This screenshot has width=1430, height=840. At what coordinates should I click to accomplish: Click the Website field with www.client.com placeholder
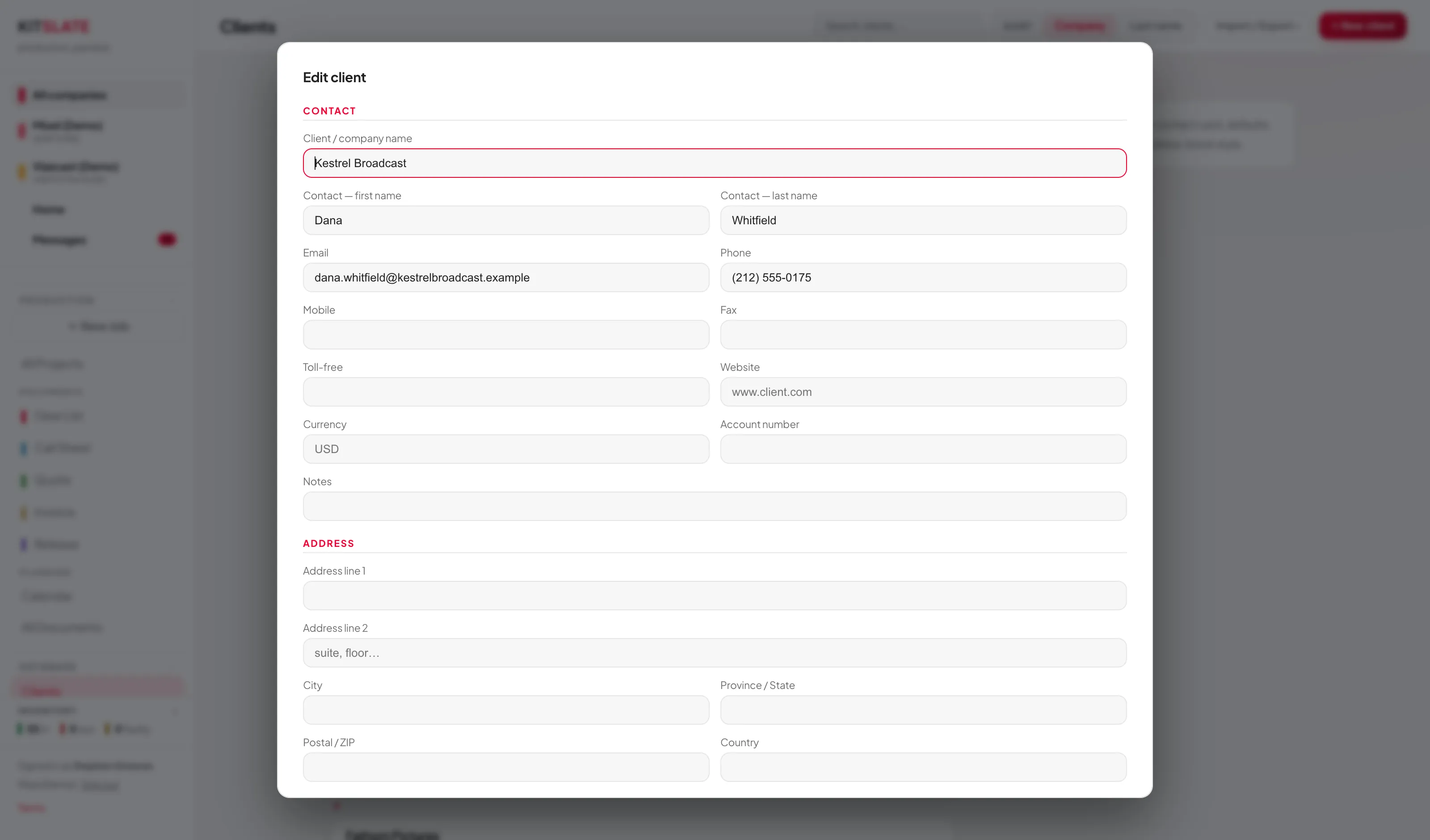click(x=923, y=391)
